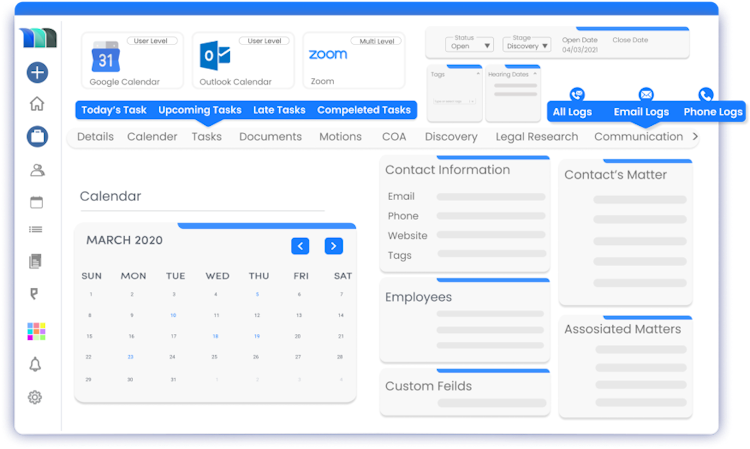Open the Status dropdown showing Open
750x449 pixels.
469,45
